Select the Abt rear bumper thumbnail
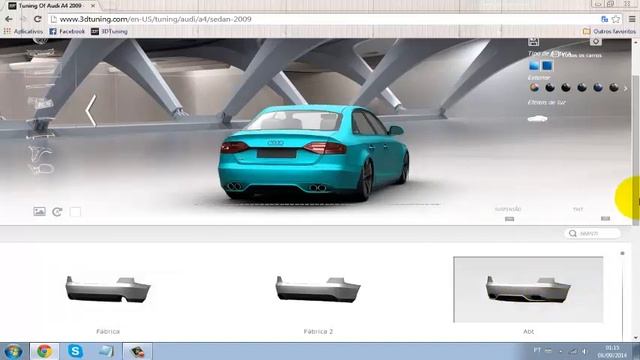The image size is (640, 360). [528, 289]
